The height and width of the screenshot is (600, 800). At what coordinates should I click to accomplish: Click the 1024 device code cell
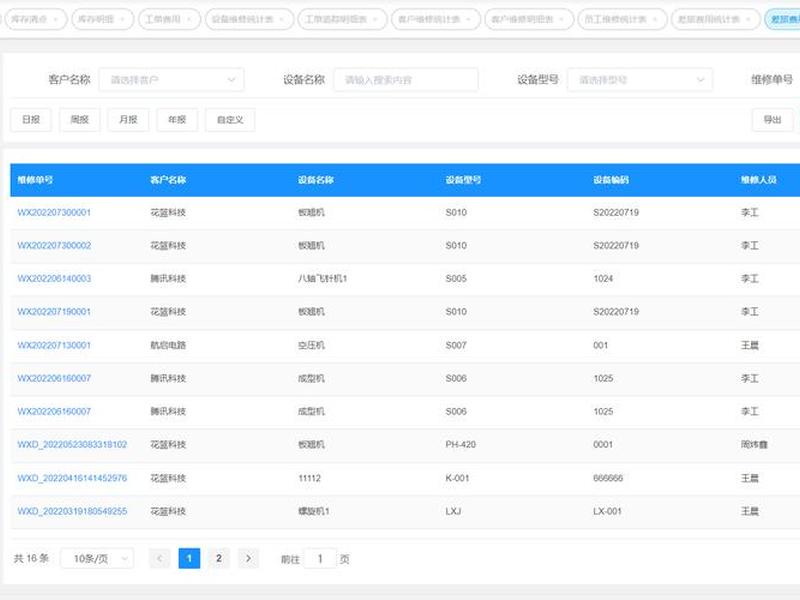click(x=603, y=279)
